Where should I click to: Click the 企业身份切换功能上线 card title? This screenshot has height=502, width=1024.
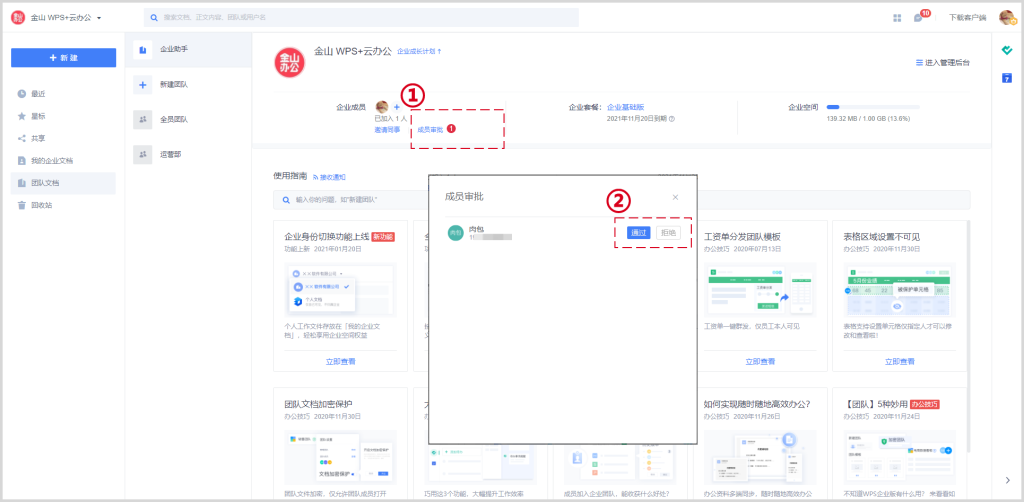click(327, 237)
